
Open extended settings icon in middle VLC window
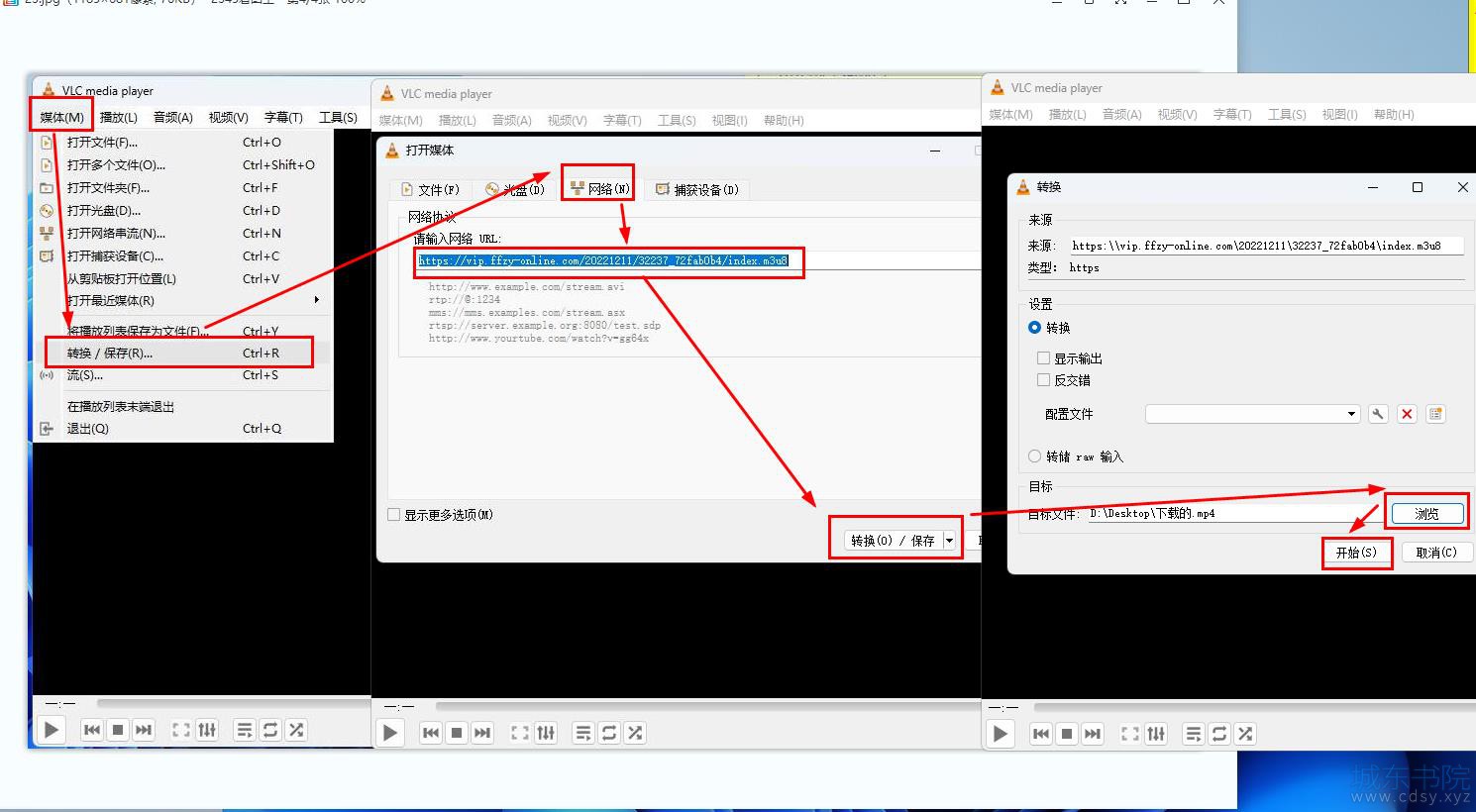[x=546, y=733]
